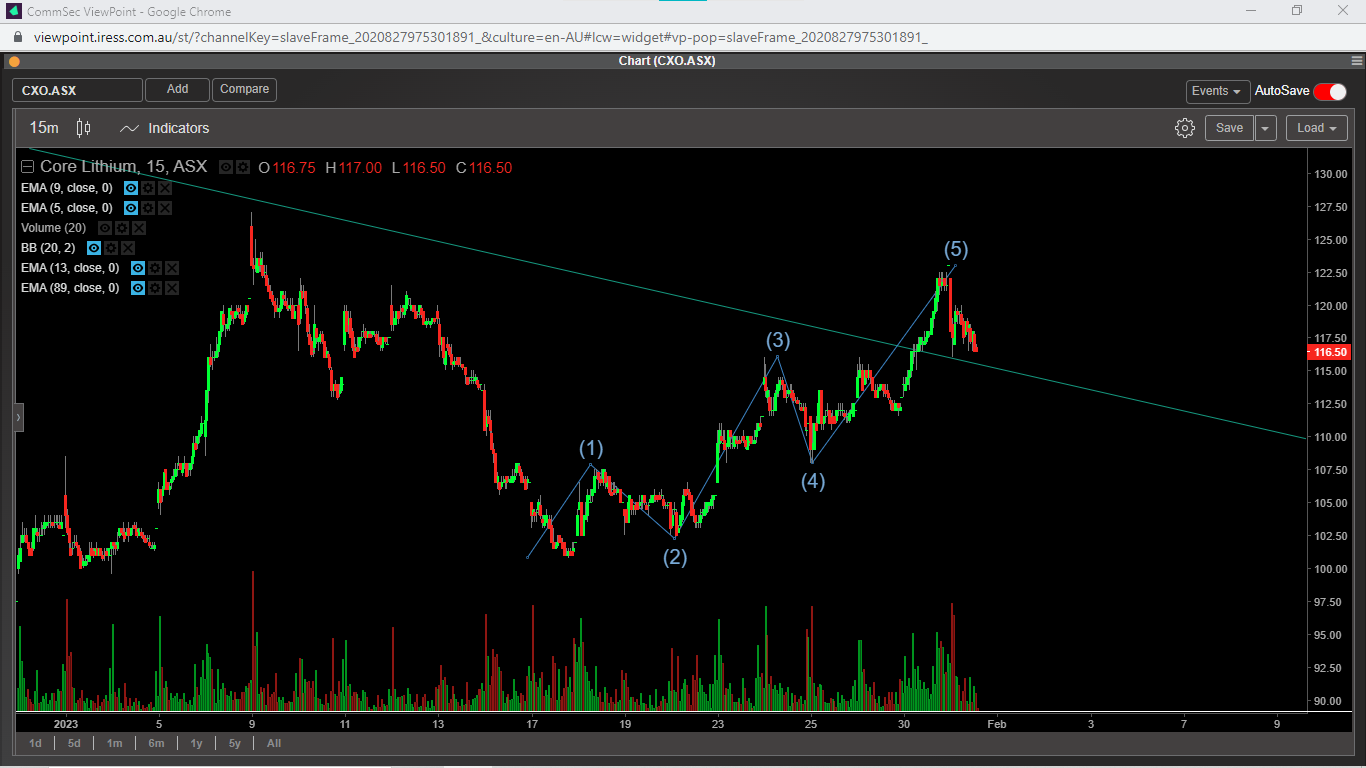
Task: Click the Save button
Action: click(x=1229, y=128)
